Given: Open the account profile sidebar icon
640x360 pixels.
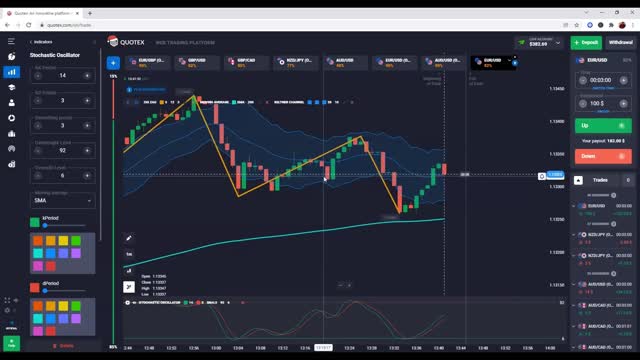Looking at the screenshot, I should (x=11, y=103).
